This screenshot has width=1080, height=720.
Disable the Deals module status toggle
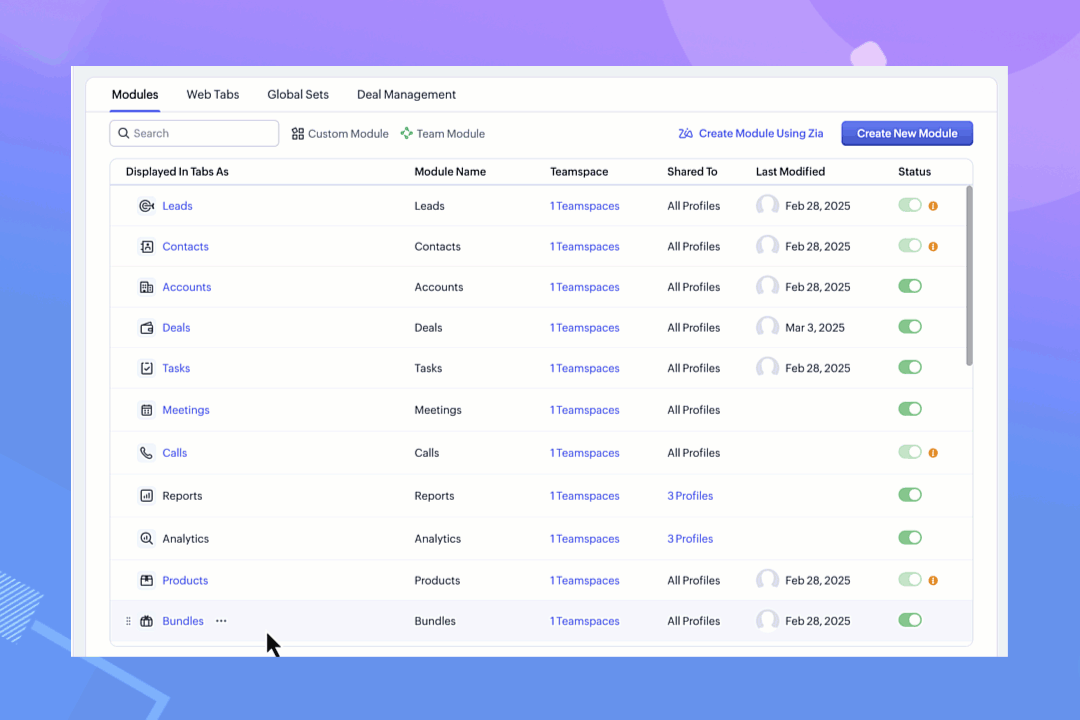(x=909, y=327)
